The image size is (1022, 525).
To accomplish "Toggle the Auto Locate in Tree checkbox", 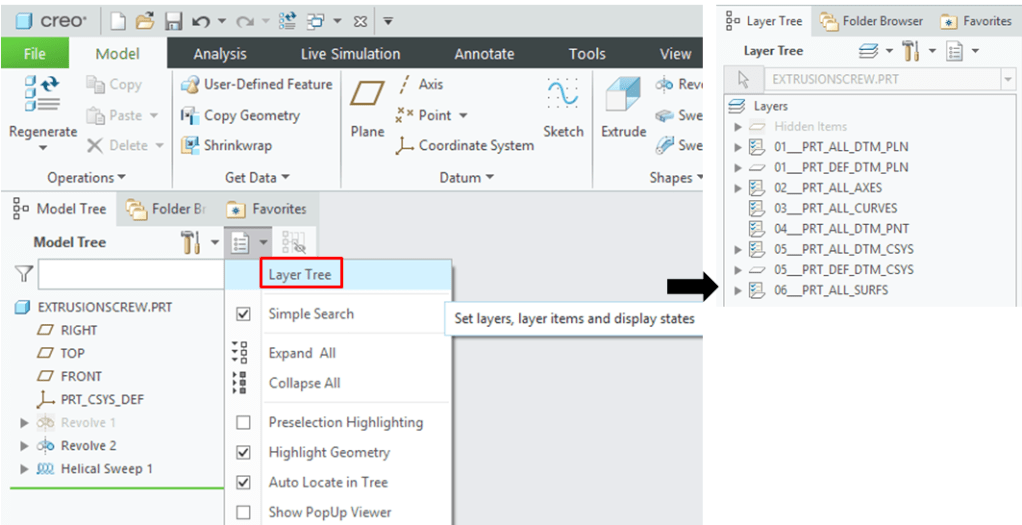I will point(243,482).
